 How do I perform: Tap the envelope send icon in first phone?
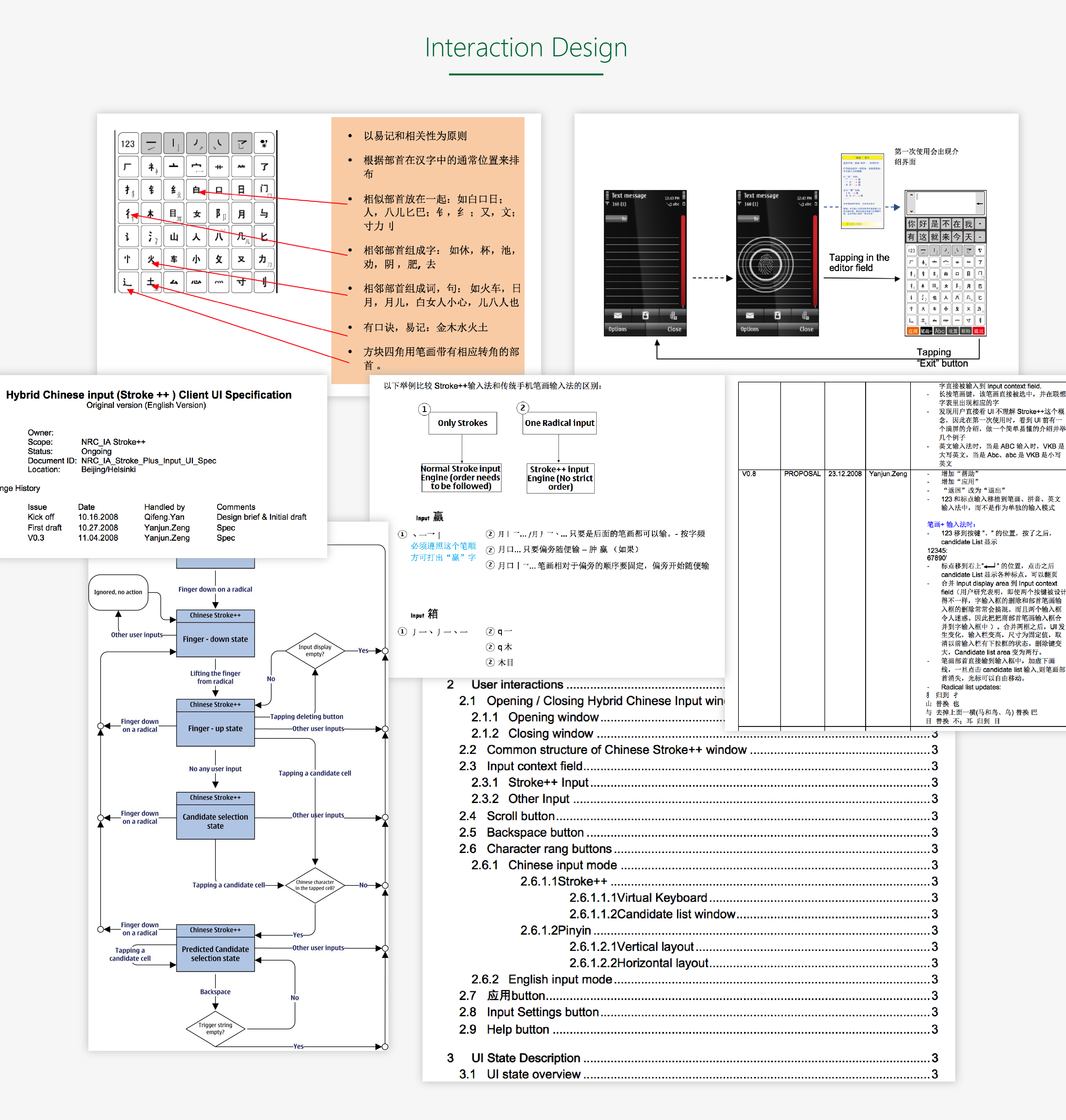618,315
